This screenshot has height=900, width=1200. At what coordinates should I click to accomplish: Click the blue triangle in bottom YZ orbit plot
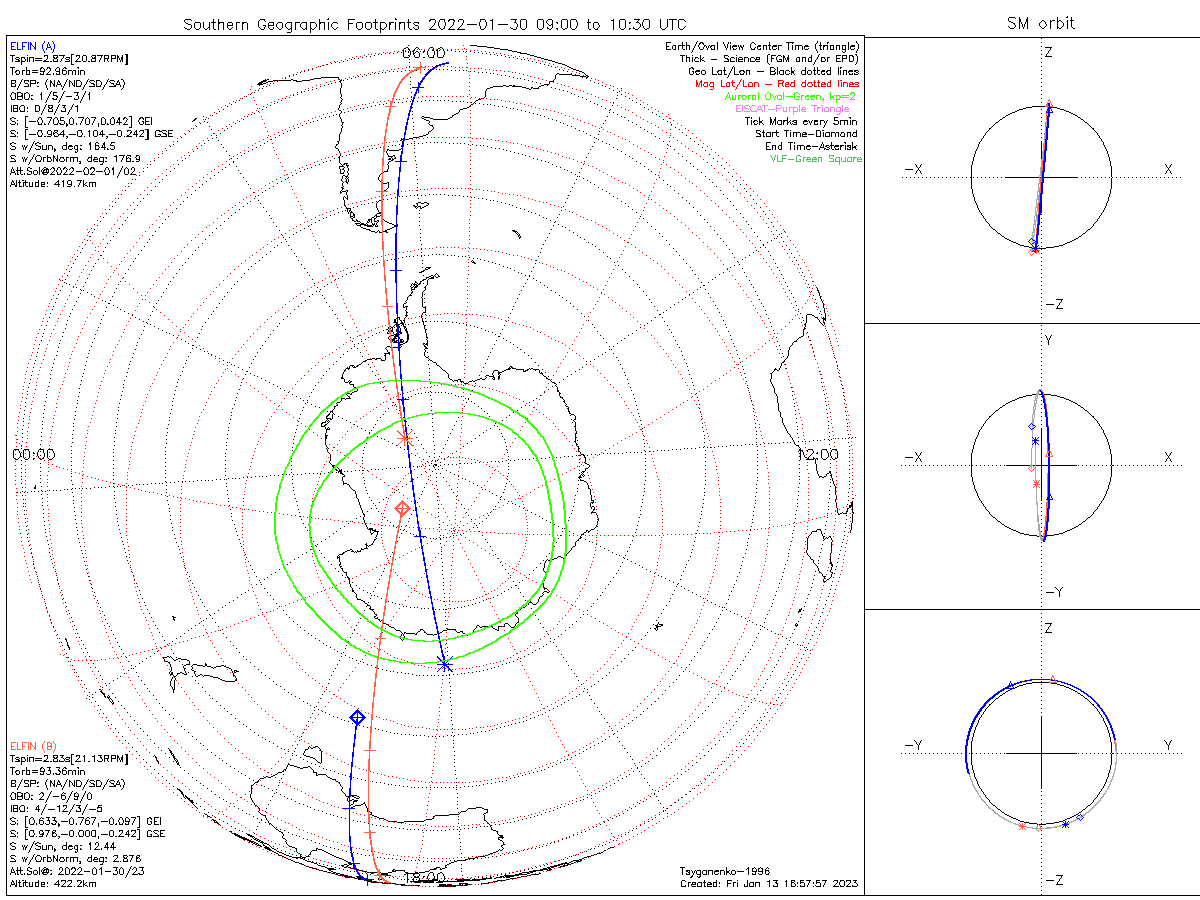point(1011,685)
